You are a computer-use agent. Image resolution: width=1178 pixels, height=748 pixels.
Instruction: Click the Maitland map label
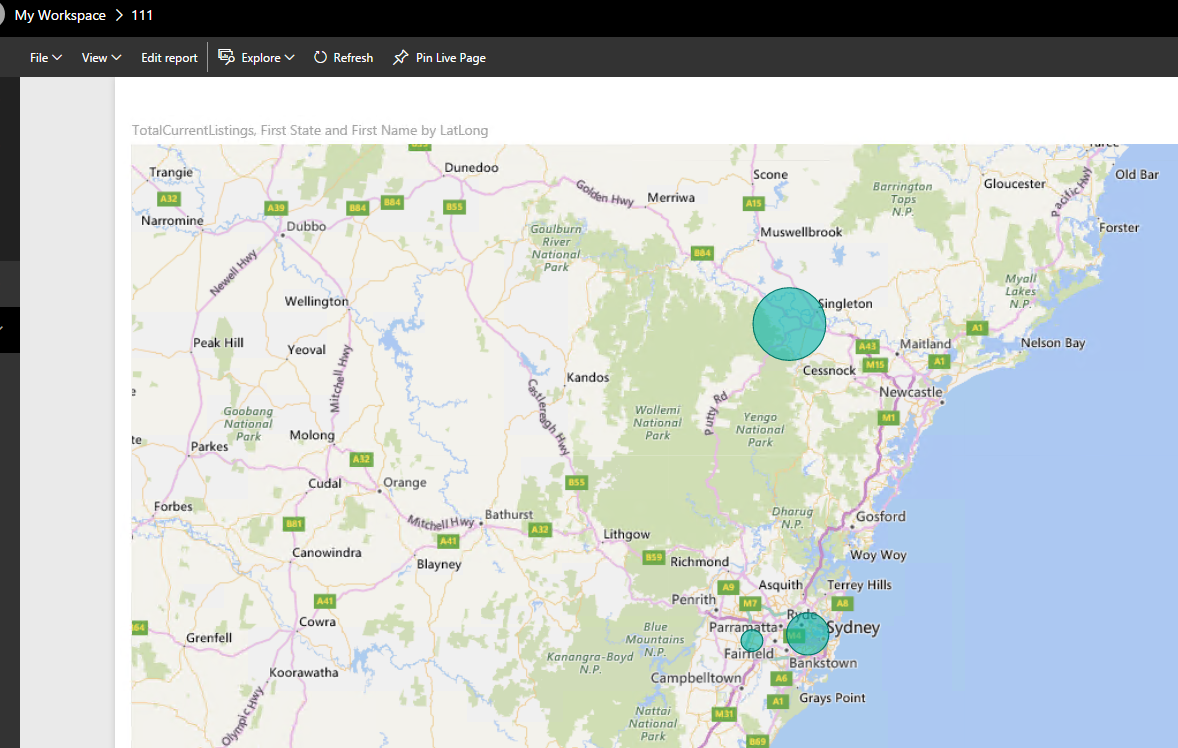click(925, 343)
